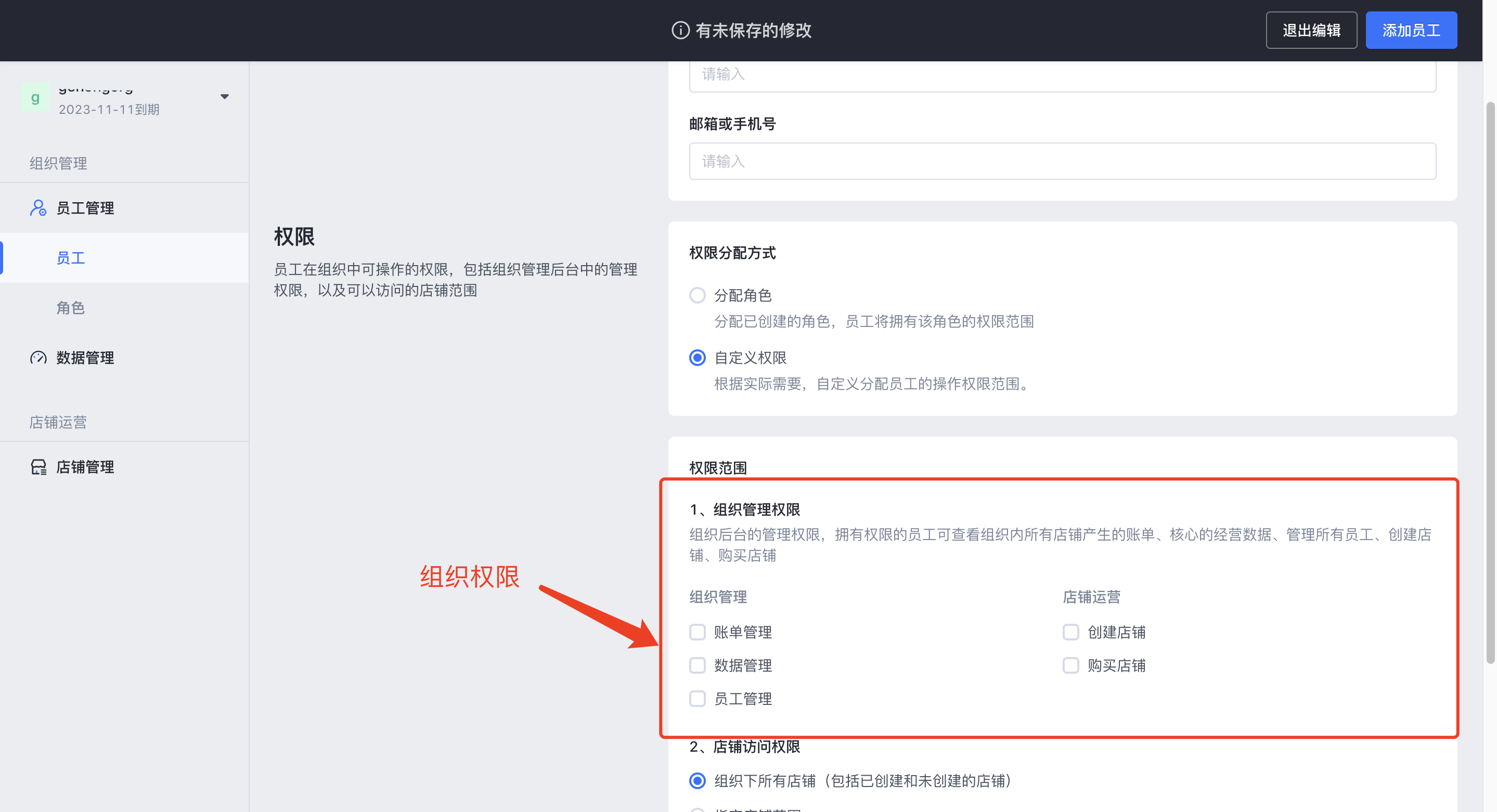Viewport: 1497px width, 812px height.
Task: Select the 自定义权限 radio option
Action: point(698,358)
